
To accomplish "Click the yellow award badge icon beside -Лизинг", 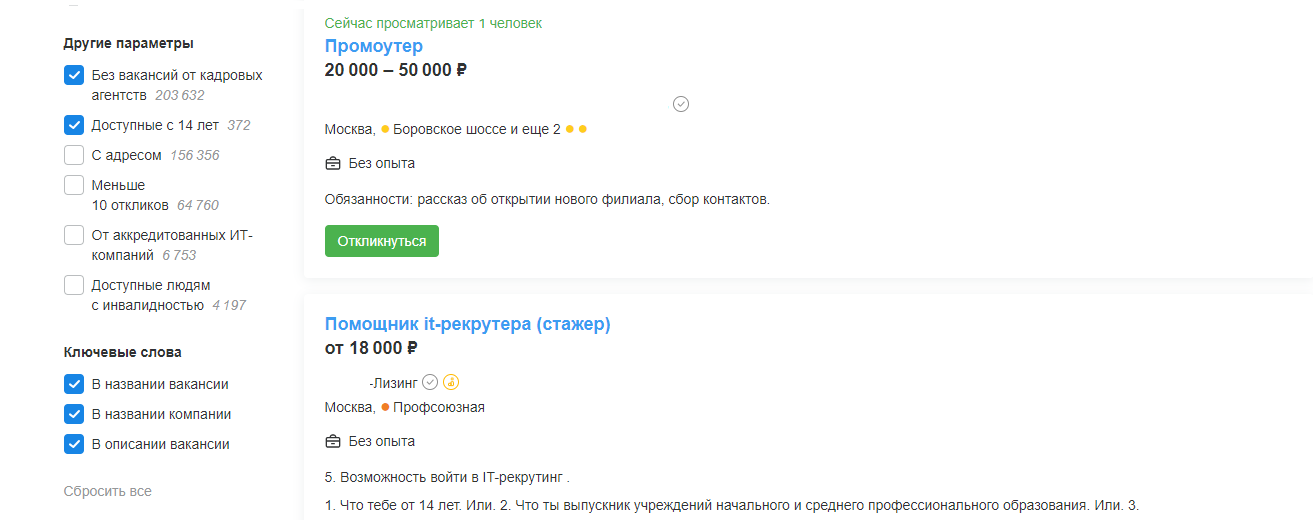I will (451, 382).
